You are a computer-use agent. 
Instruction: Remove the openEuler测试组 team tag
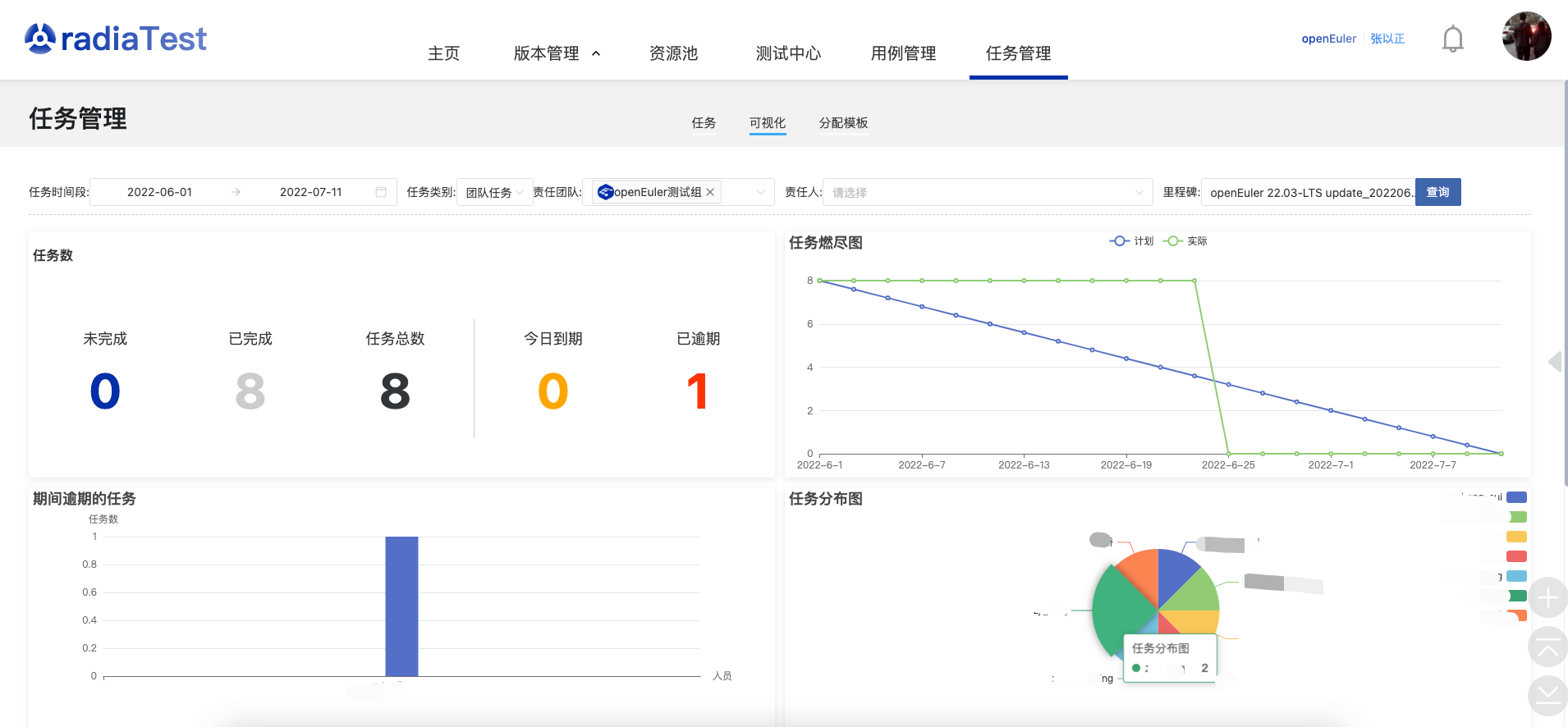coord(711,192)
